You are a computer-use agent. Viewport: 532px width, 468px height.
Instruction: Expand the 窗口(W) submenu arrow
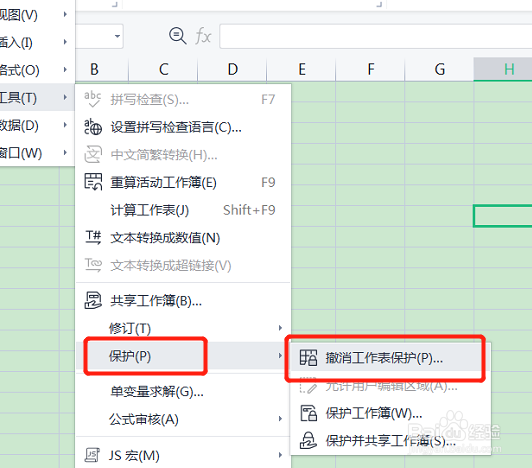65,153
